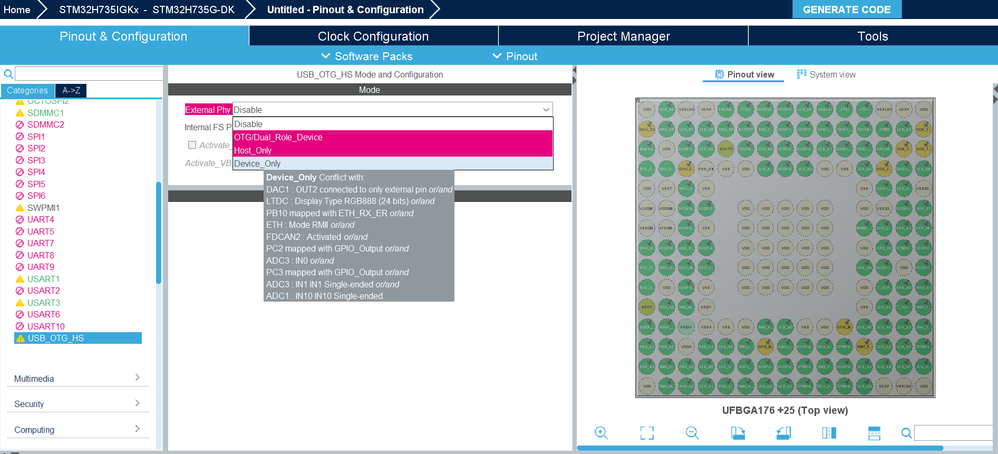Select UART5 in the peripheral list
This screenshot has width=998, height=454.
[41, 231]
